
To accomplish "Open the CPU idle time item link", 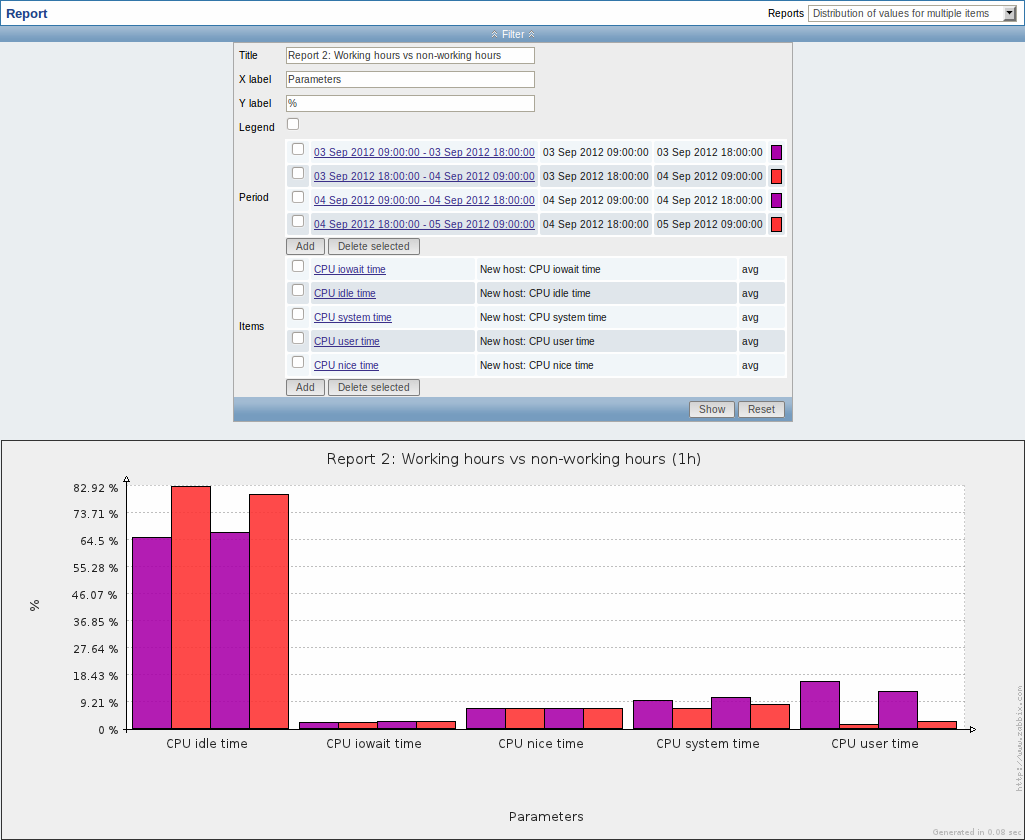I will (344, 294).
